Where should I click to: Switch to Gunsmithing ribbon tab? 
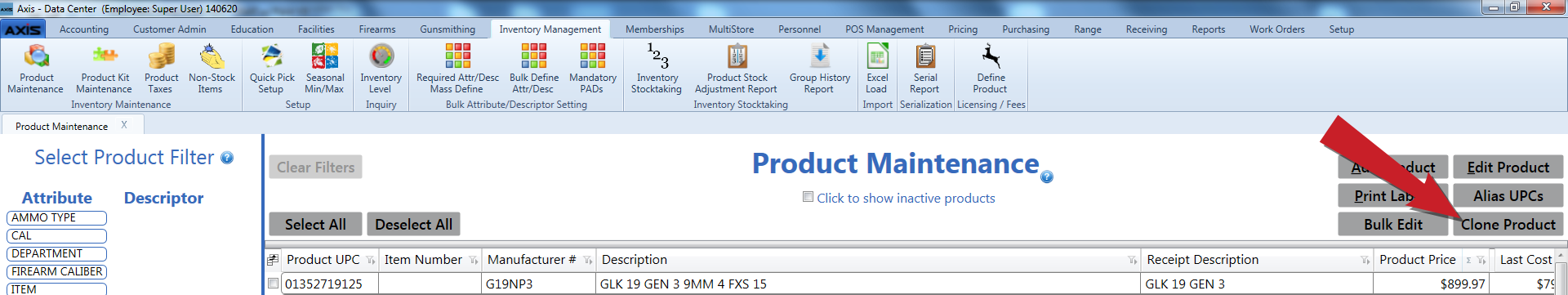click(x=448, y=29)
